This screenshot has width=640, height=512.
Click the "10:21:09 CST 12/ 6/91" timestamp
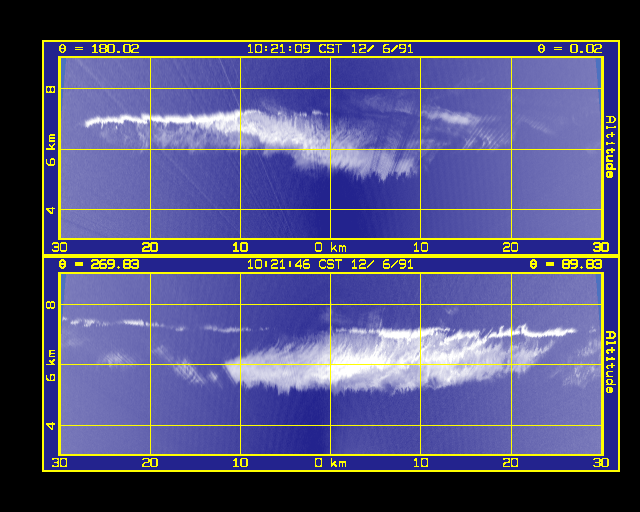point(330,49)
